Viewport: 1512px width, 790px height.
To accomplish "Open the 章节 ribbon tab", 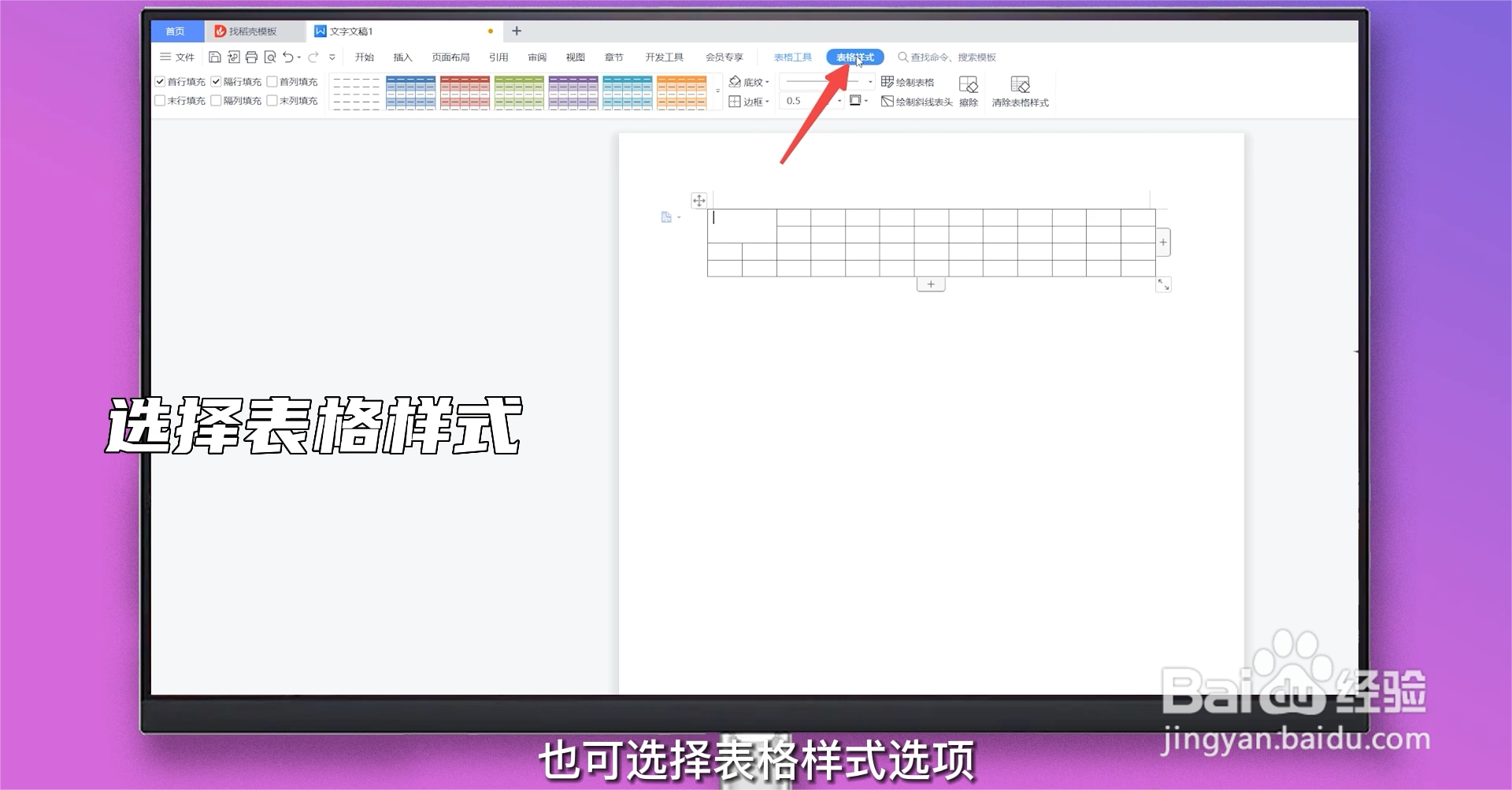I will point(613,57).
